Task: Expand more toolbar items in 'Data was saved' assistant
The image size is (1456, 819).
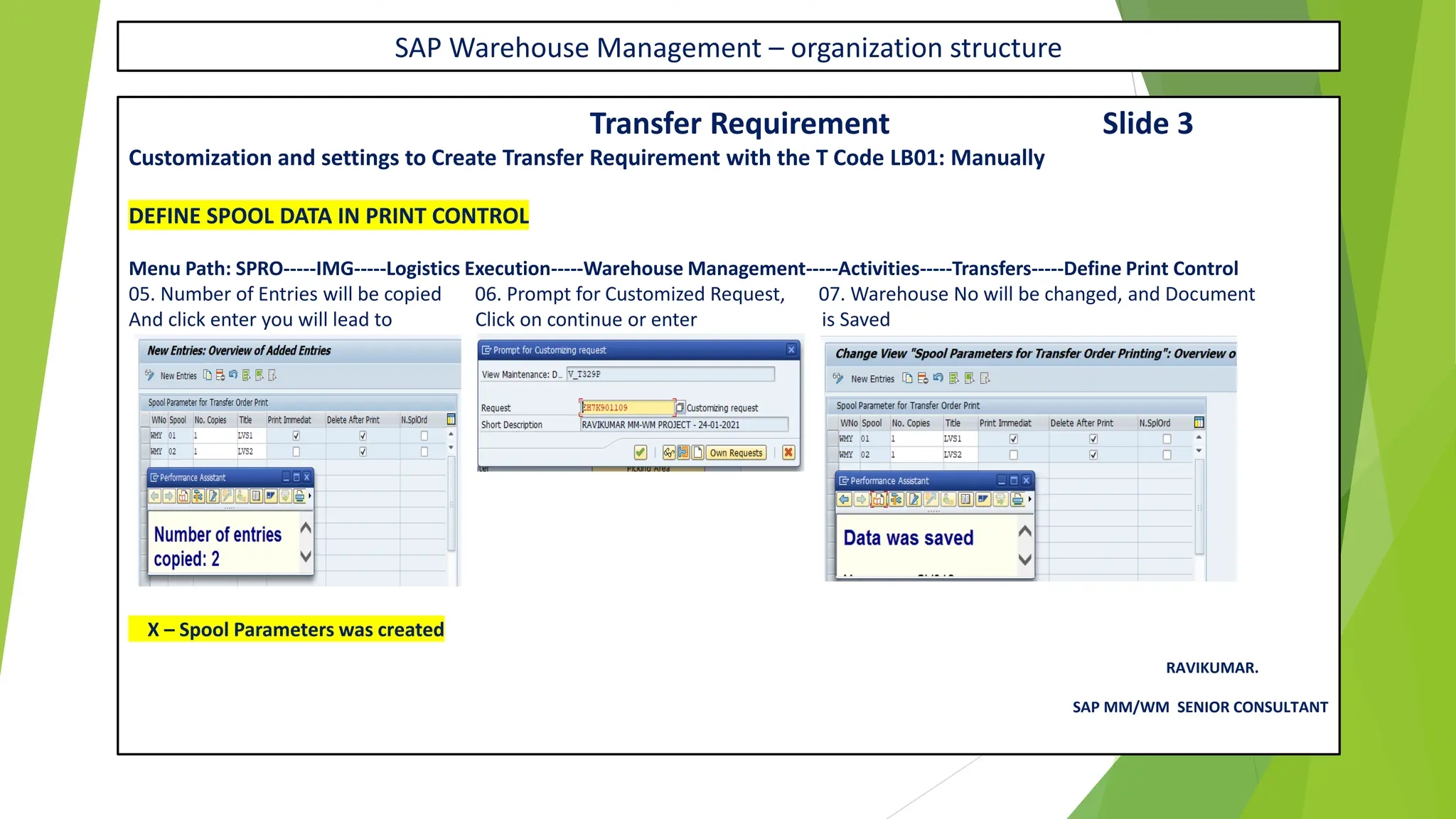Action: tap(1029, 499)
